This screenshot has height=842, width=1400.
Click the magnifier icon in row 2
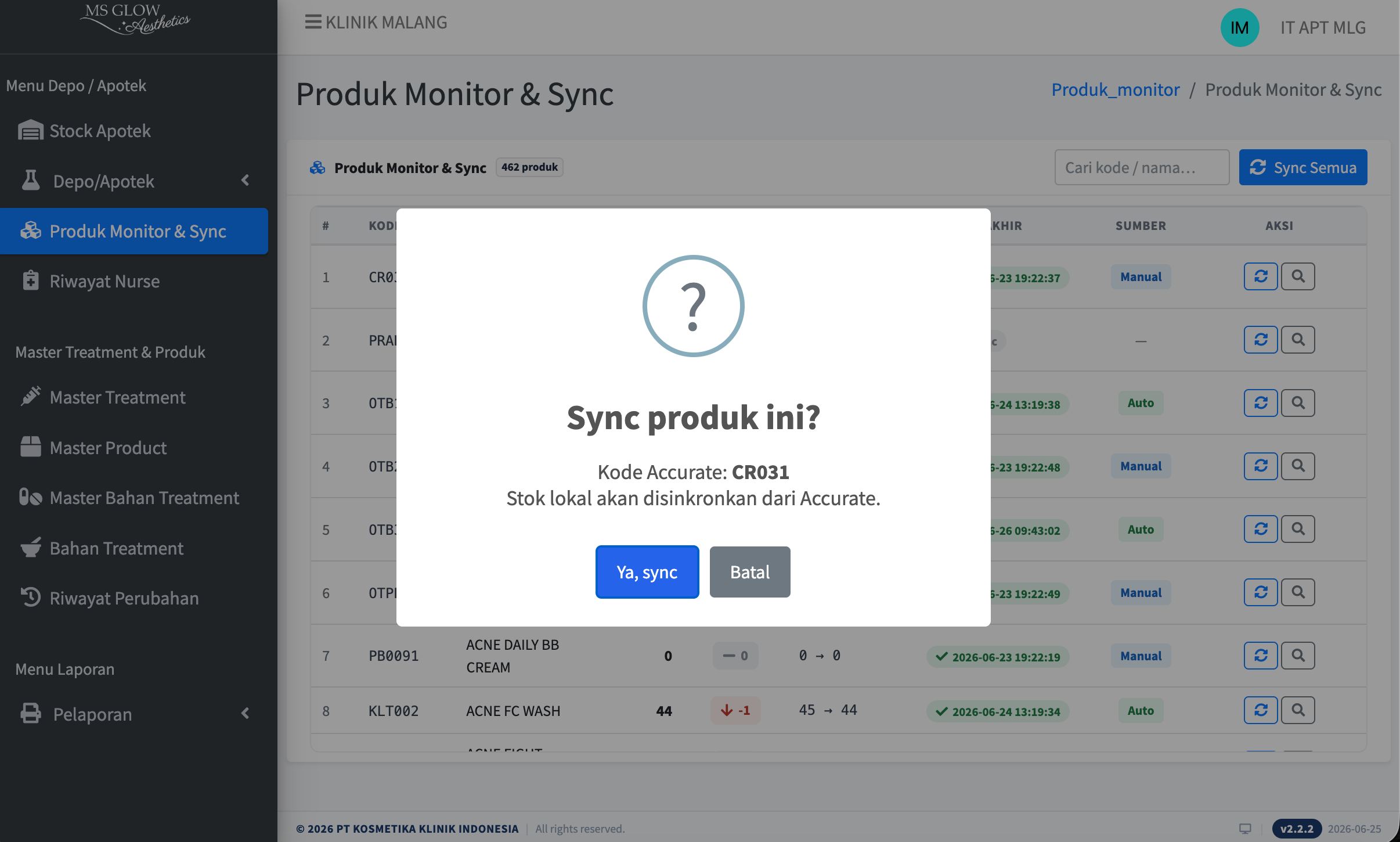click(x=1298, y=340)
